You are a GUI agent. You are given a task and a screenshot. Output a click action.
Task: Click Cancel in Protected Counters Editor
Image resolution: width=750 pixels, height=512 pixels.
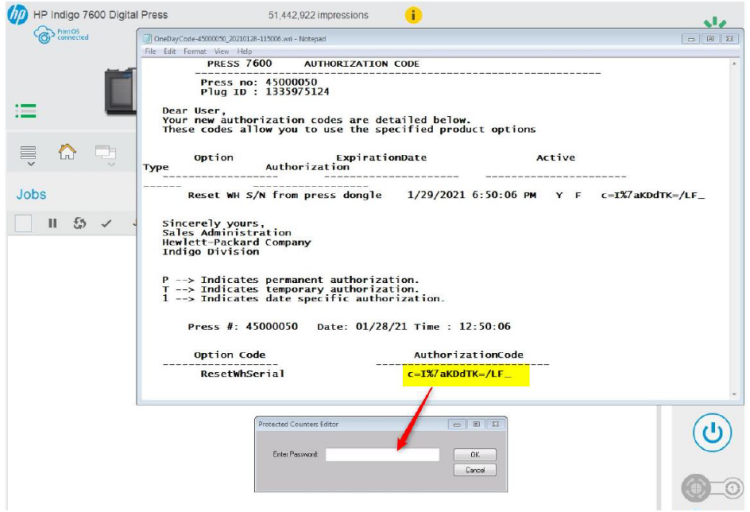click(474, 470)
